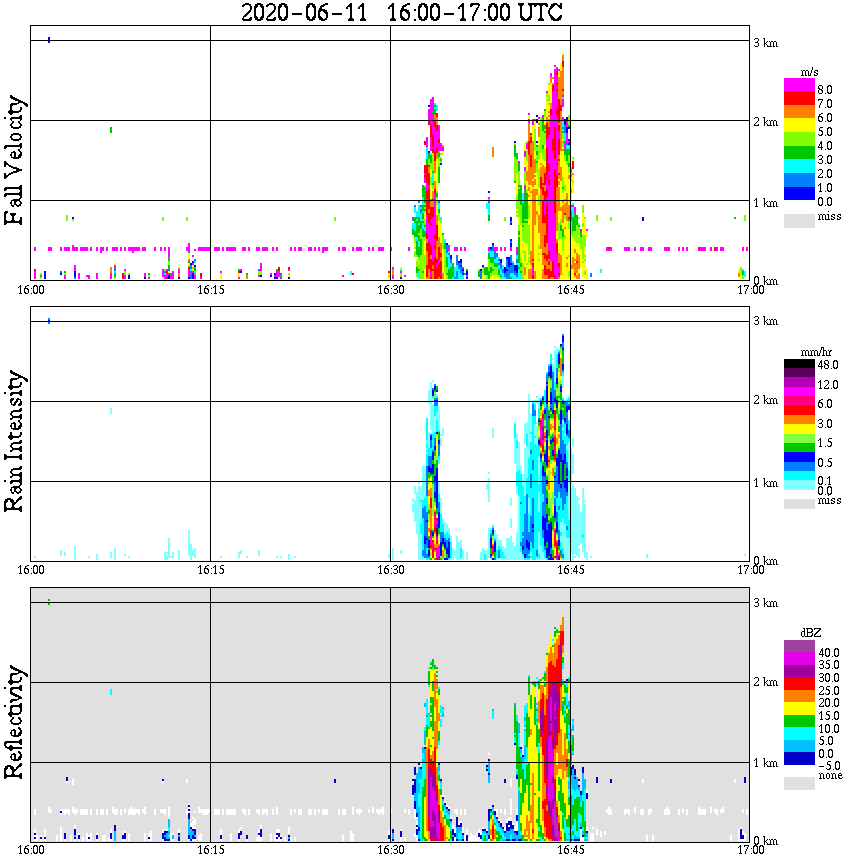Click the 2.0 value in the m/s legend
Screen dimensions: 850x868
click(x=825, y=174)
